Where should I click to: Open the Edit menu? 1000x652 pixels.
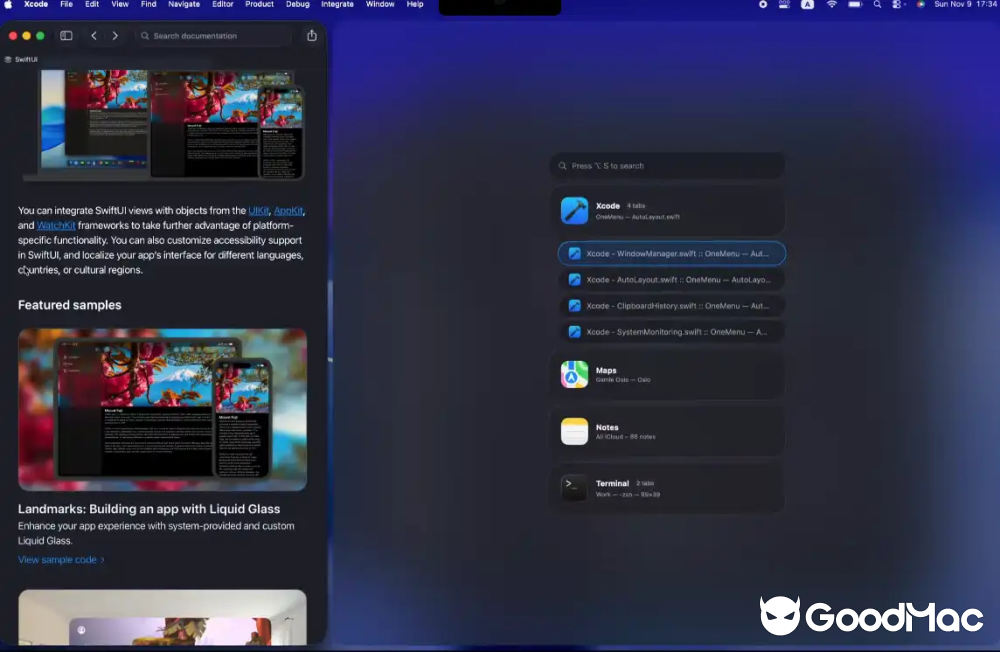point(92,4)
